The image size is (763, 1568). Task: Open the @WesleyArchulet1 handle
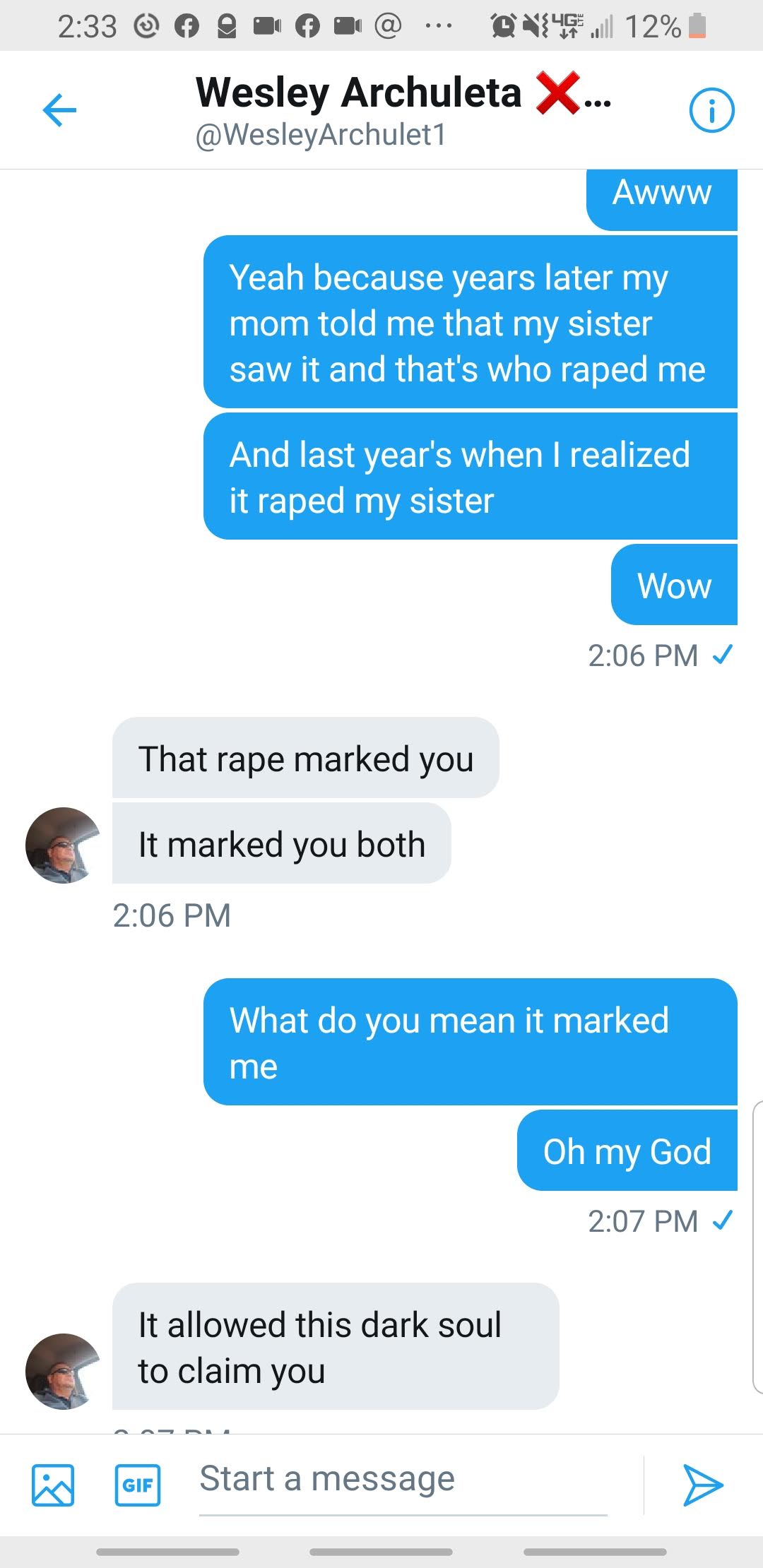321,135
